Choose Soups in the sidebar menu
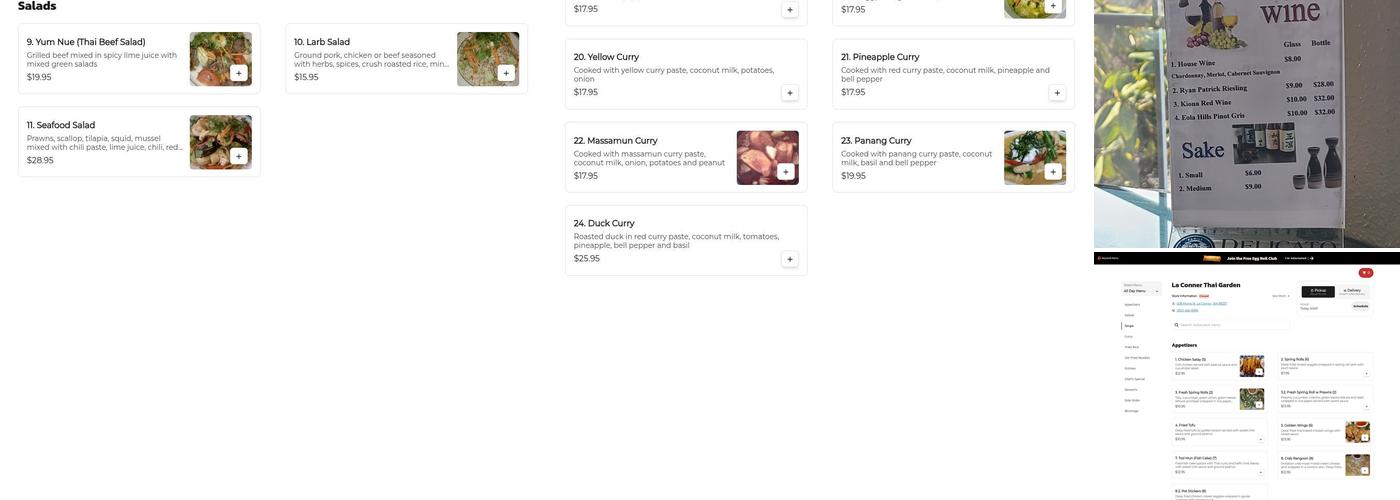This screenshot has height=500, width=1400. 1129,325
